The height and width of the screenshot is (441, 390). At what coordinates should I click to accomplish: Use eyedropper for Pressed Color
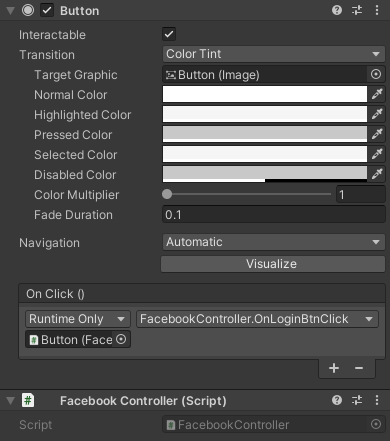[377, 134]
